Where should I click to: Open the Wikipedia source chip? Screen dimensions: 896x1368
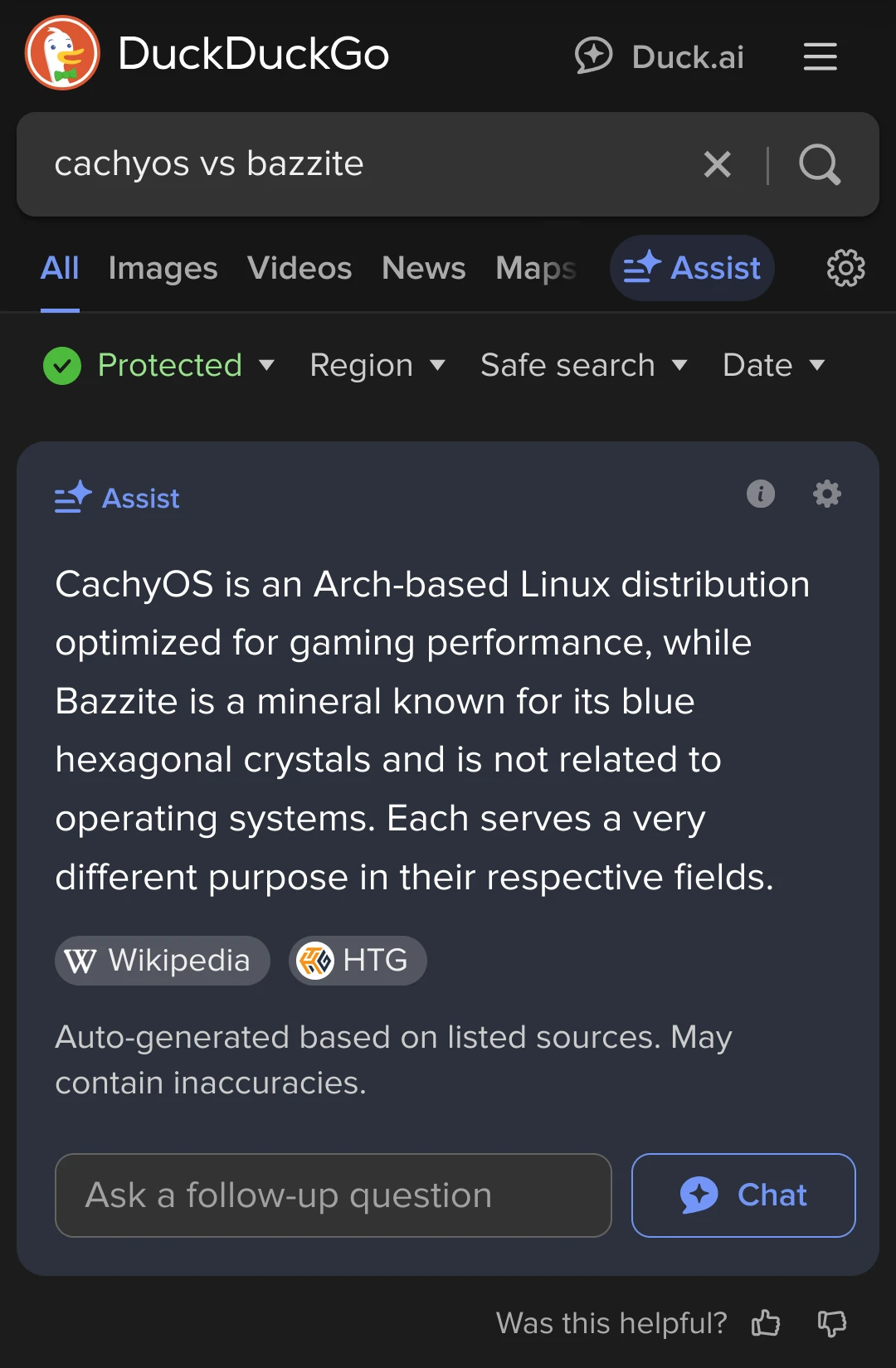pos(163,961)
